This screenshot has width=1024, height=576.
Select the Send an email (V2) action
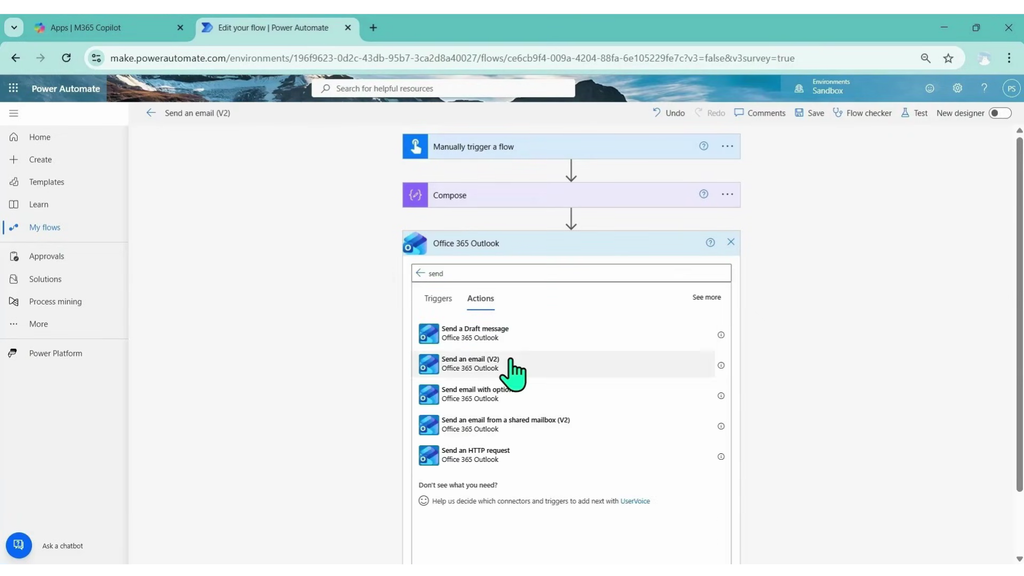click(x=564, y=364)
